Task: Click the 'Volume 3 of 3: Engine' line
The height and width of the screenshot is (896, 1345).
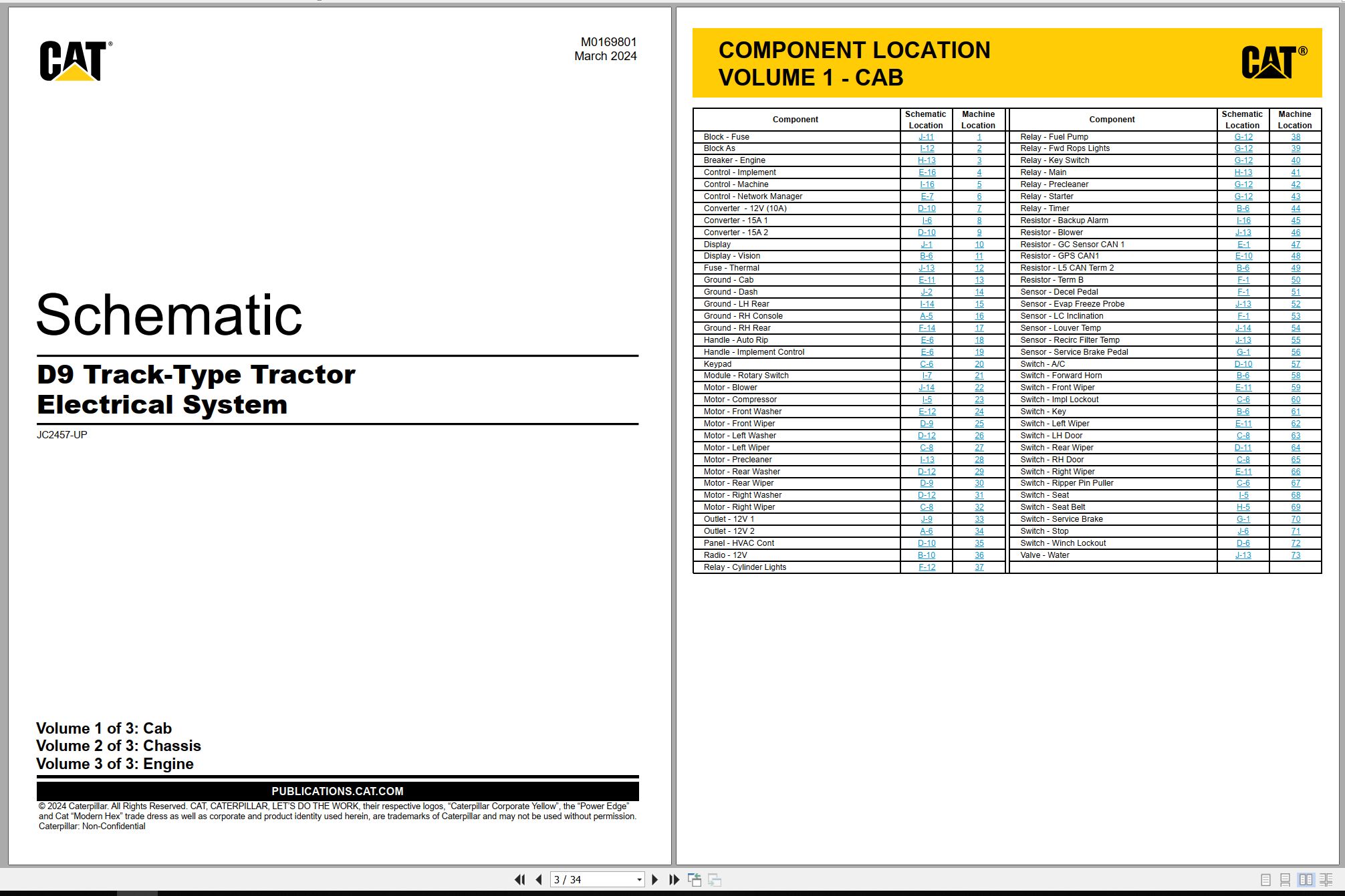Action: 115,764
